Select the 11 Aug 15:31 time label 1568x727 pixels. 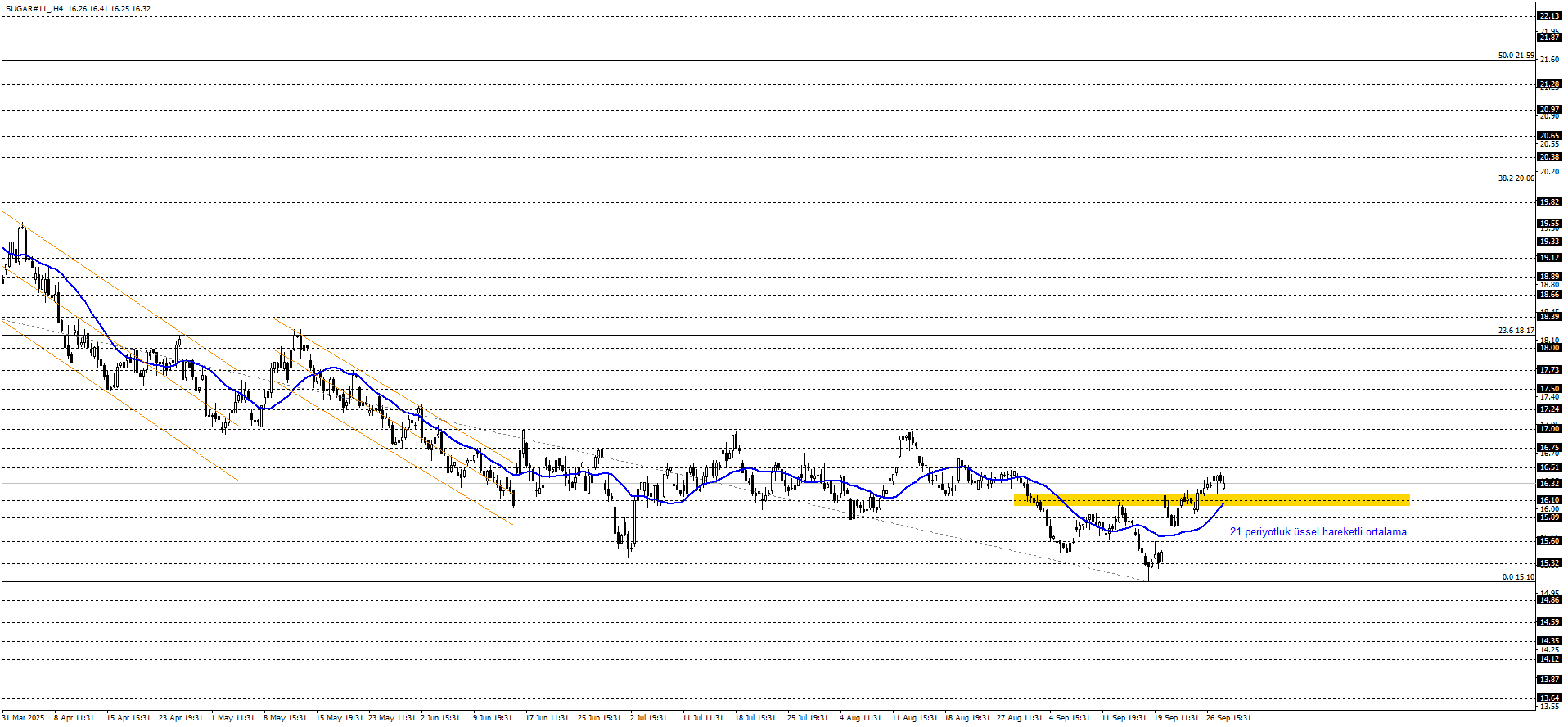914,718
